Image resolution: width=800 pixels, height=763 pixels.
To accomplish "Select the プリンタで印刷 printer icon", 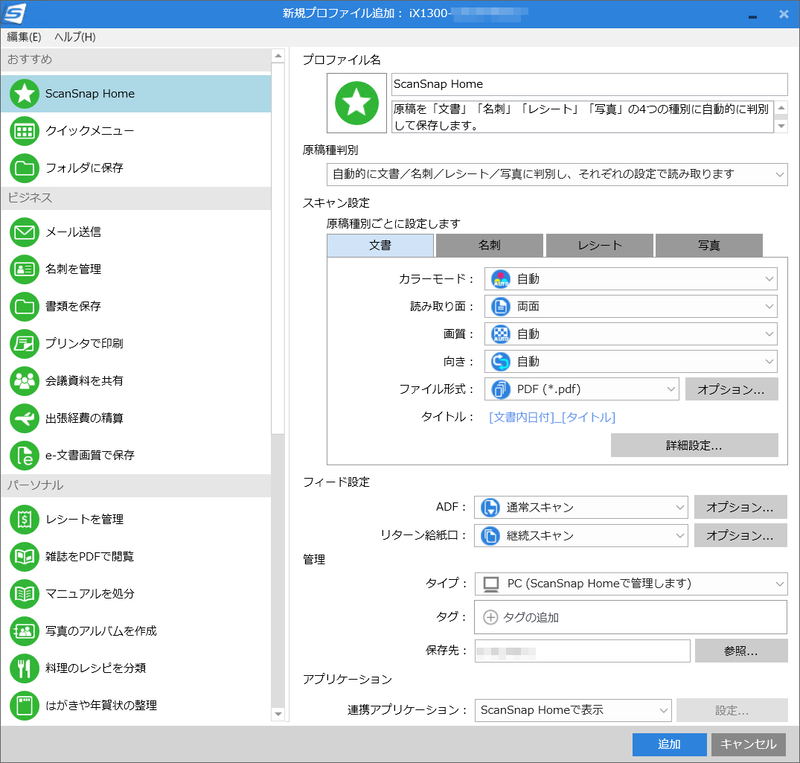I will 24,343.
